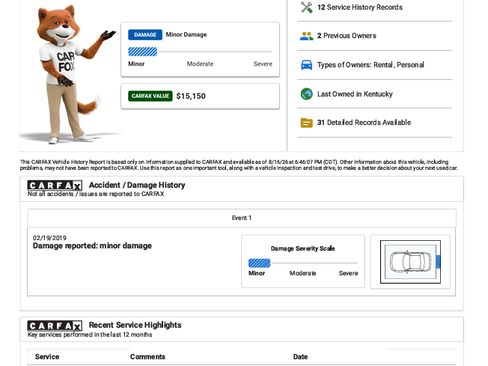Click the CARFAX logo beside Accident / Damage History
This screenshot has height=366, width=488.
[x=55, y=185]
